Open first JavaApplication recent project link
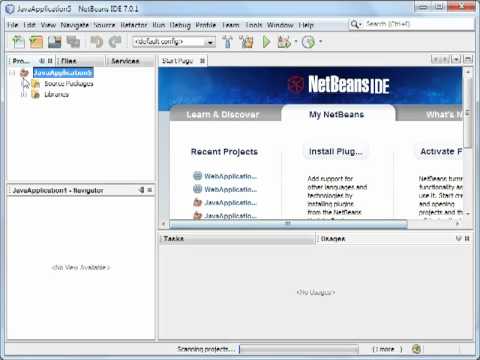The height and width of the screenshot is (360, 480). click(231, 202)
